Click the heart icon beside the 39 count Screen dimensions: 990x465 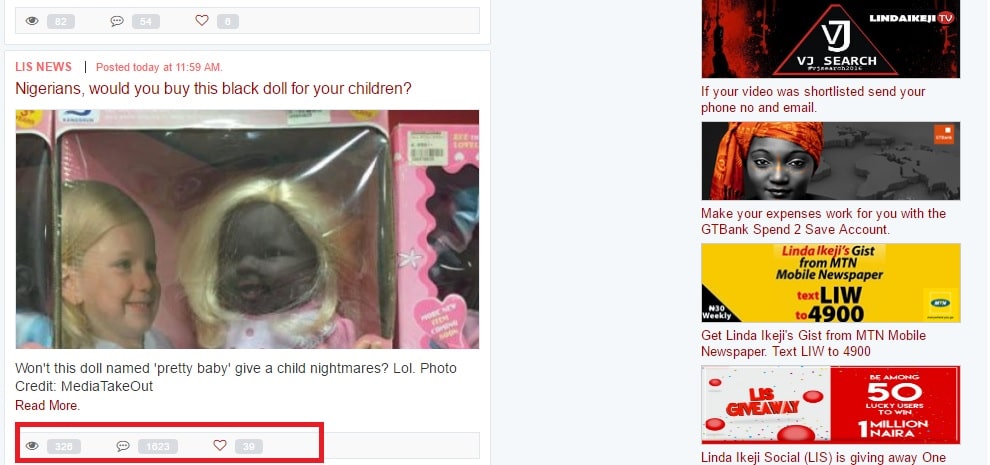coord(220,446)
